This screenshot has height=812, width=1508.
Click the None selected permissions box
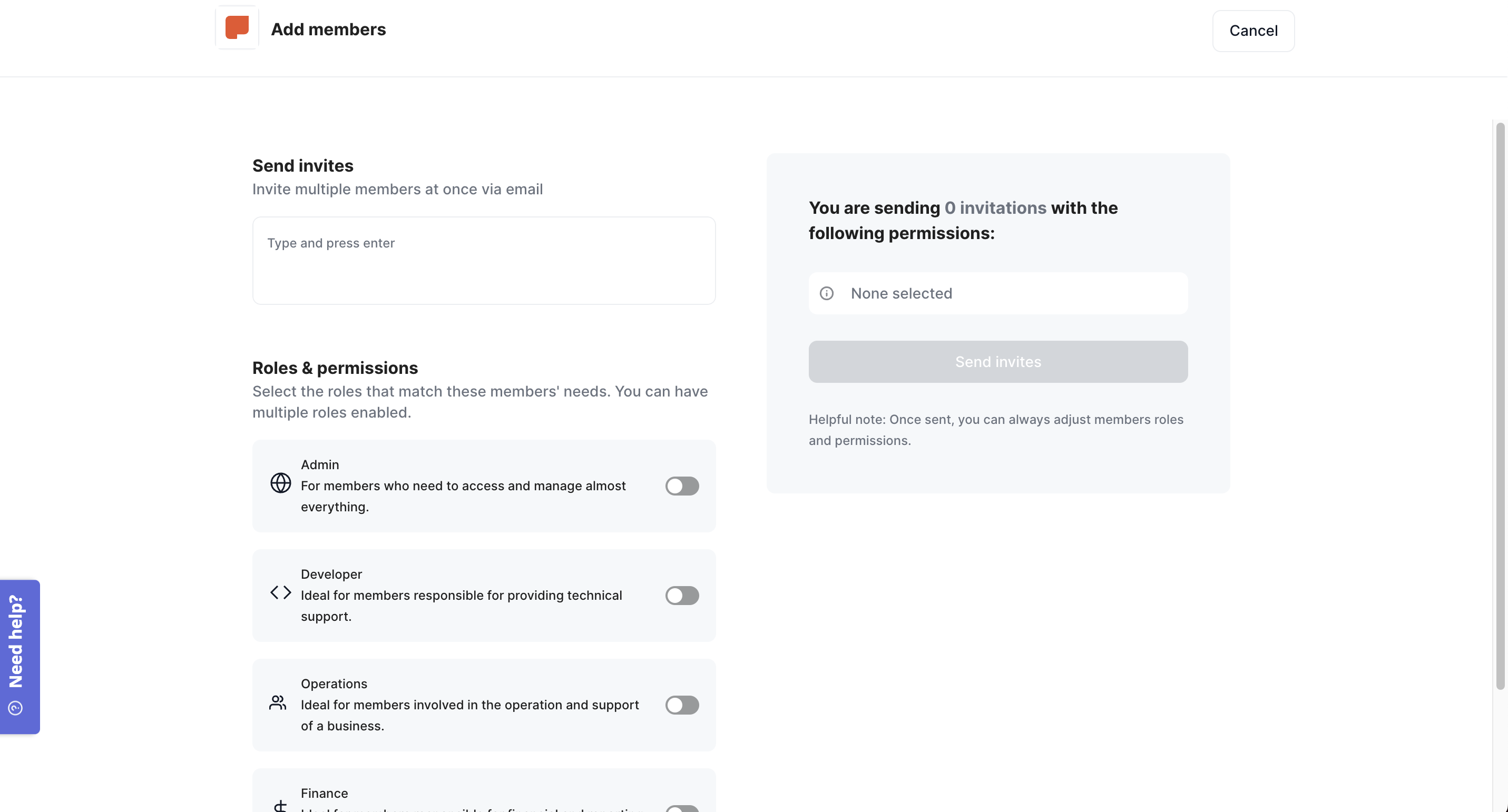(997, 293)
